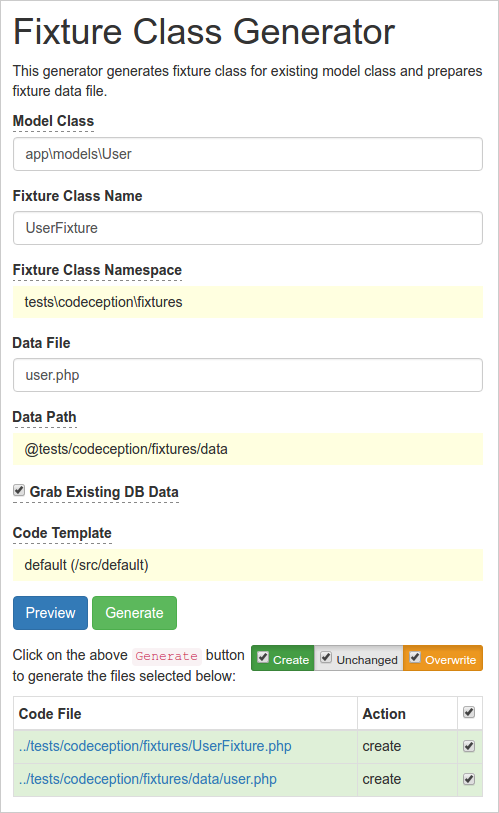Uncheck the UserFixture.php row checkbox
Screen dimensions: 499x813
pyautogui.click(x=469, y=746)
